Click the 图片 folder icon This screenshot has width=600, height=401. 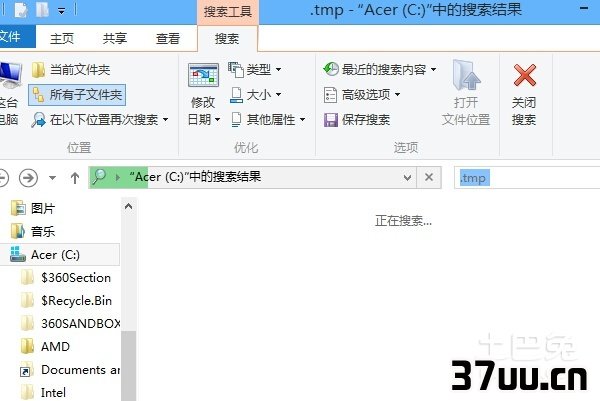[x=18, y=209]
